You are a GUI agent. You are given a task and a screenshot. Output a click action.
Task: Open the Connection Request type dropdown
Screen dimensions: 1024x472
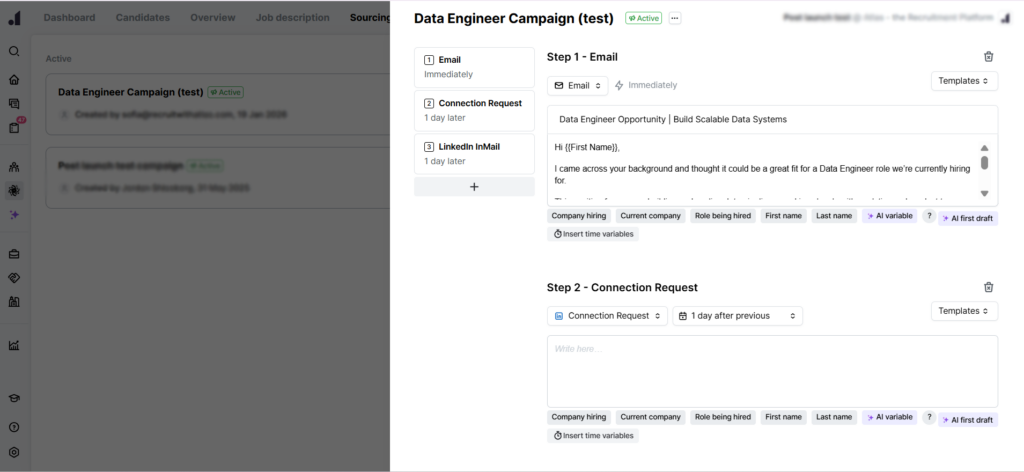click(x=607, y=316)
